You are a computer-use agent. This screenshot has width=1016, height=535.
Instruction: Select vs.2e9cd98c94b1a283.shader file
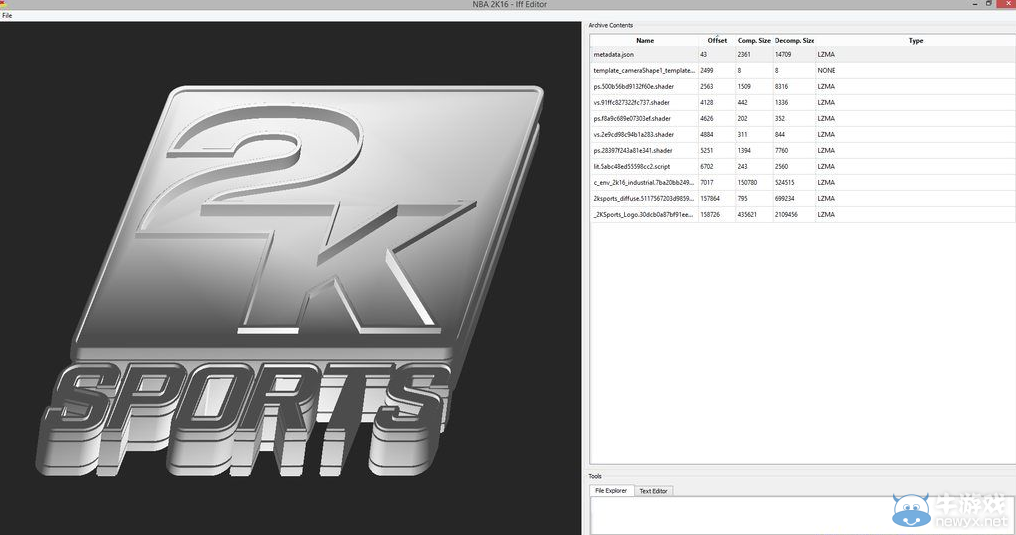pyautogui.click(x=634, y=135)
